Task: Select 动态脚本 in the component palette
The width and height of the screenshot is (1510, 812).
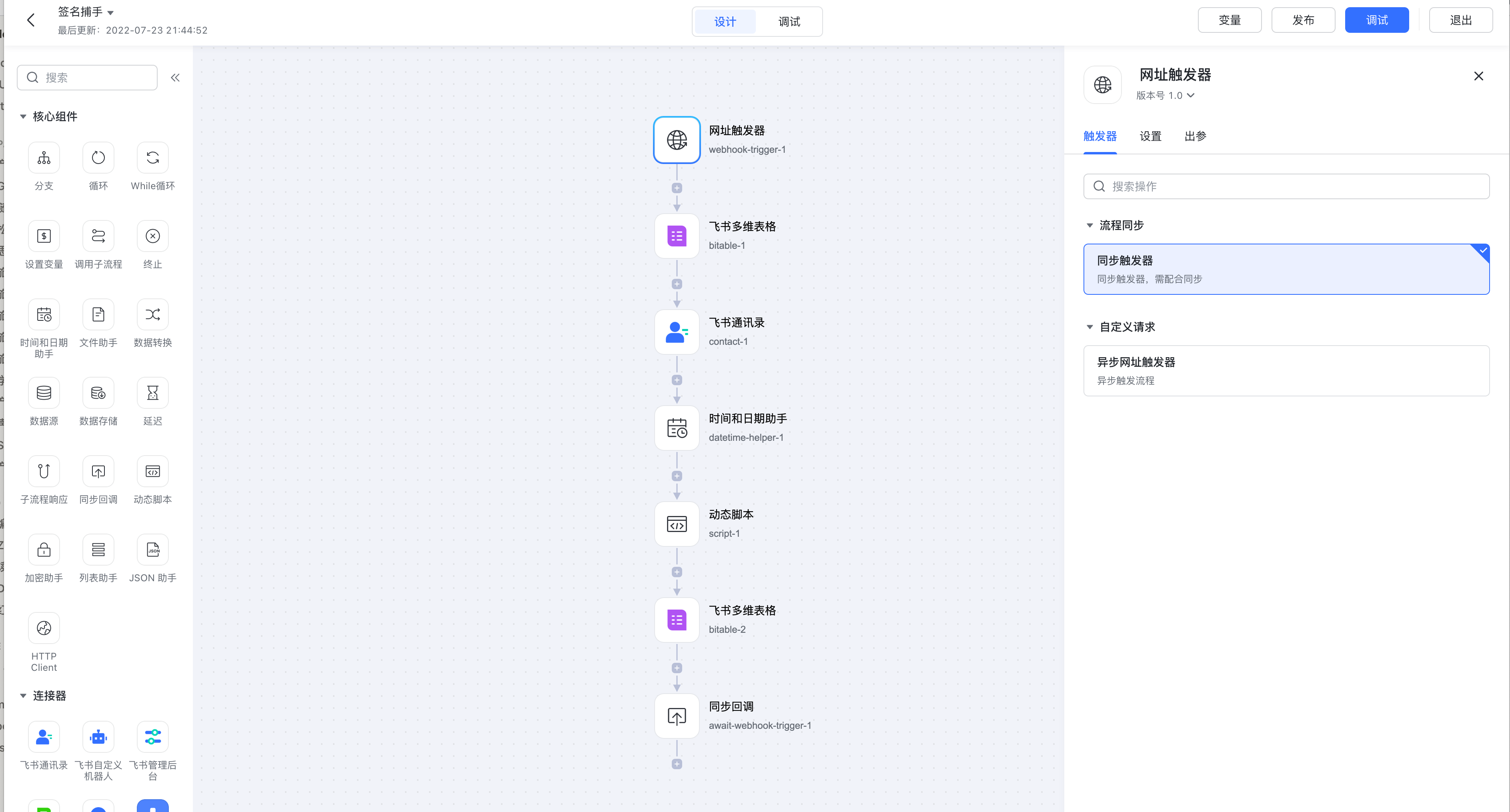Action: pyautogui.click(x=153, y=472)
